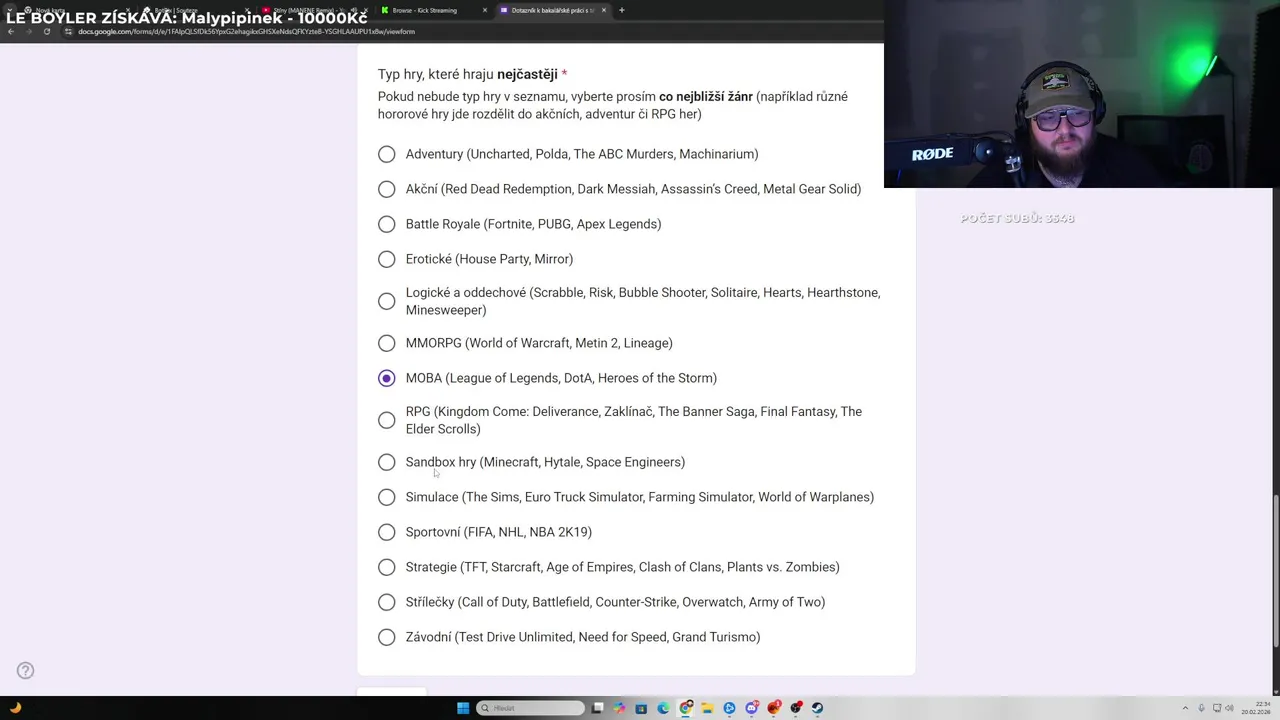
Task: Open Discord from the taskbar
Action: pyautogui.click(x=752, y=708)
